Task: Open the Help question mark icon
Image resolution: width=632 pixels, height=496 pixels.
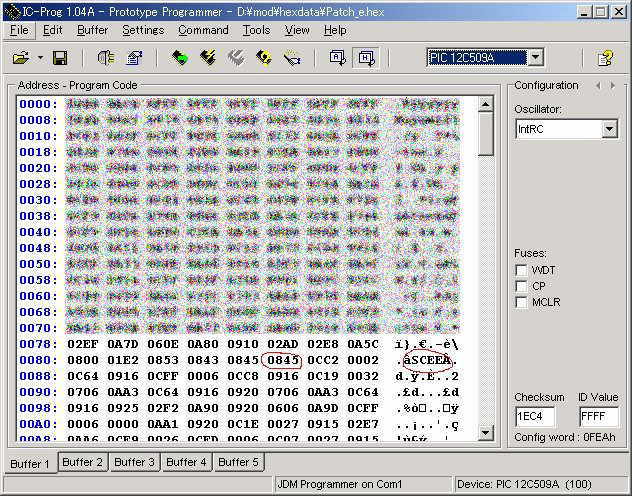Action: (x=605, y=59)
